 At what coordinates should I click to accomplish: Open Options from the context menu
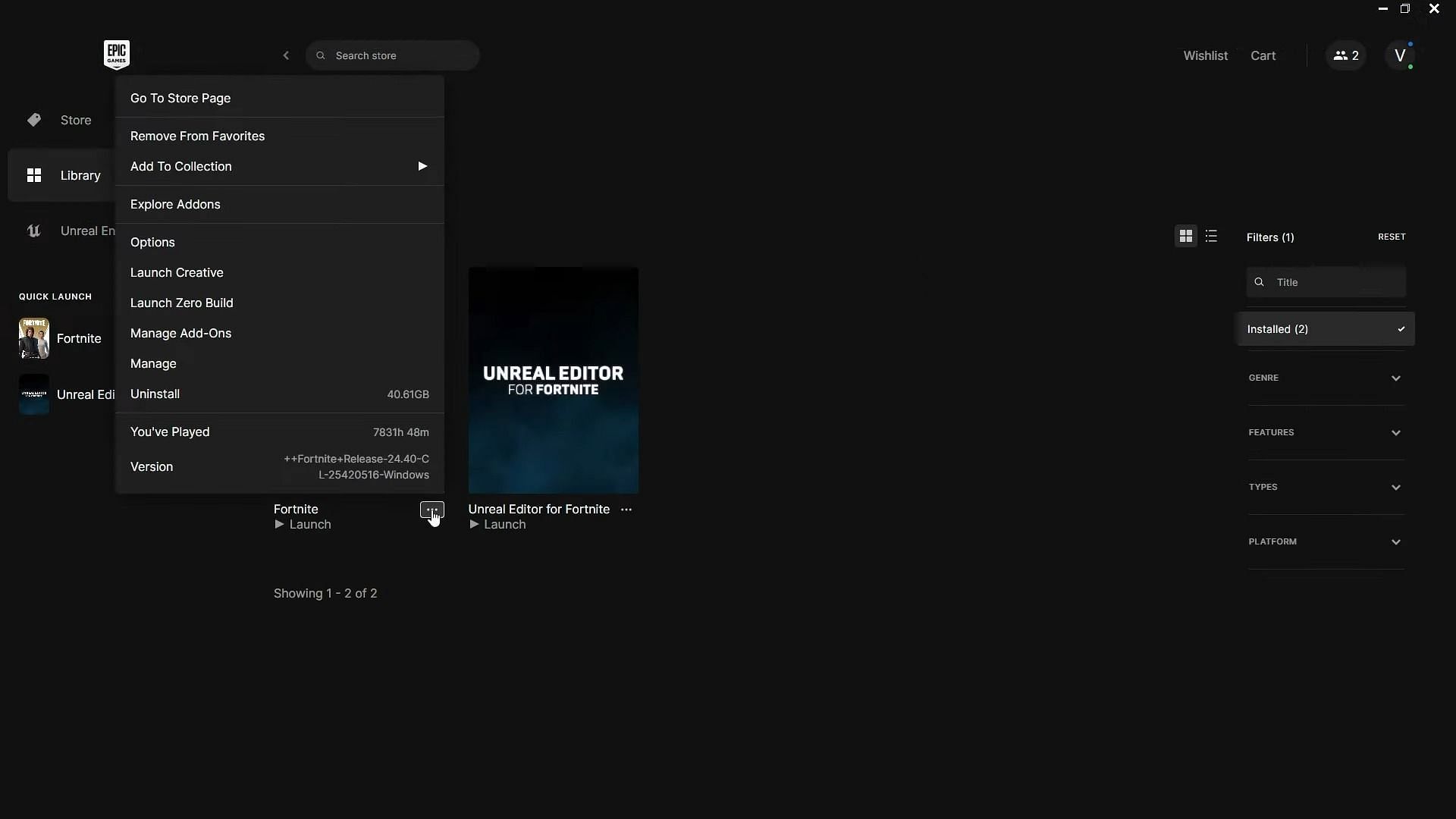click(x=280, y=242)
